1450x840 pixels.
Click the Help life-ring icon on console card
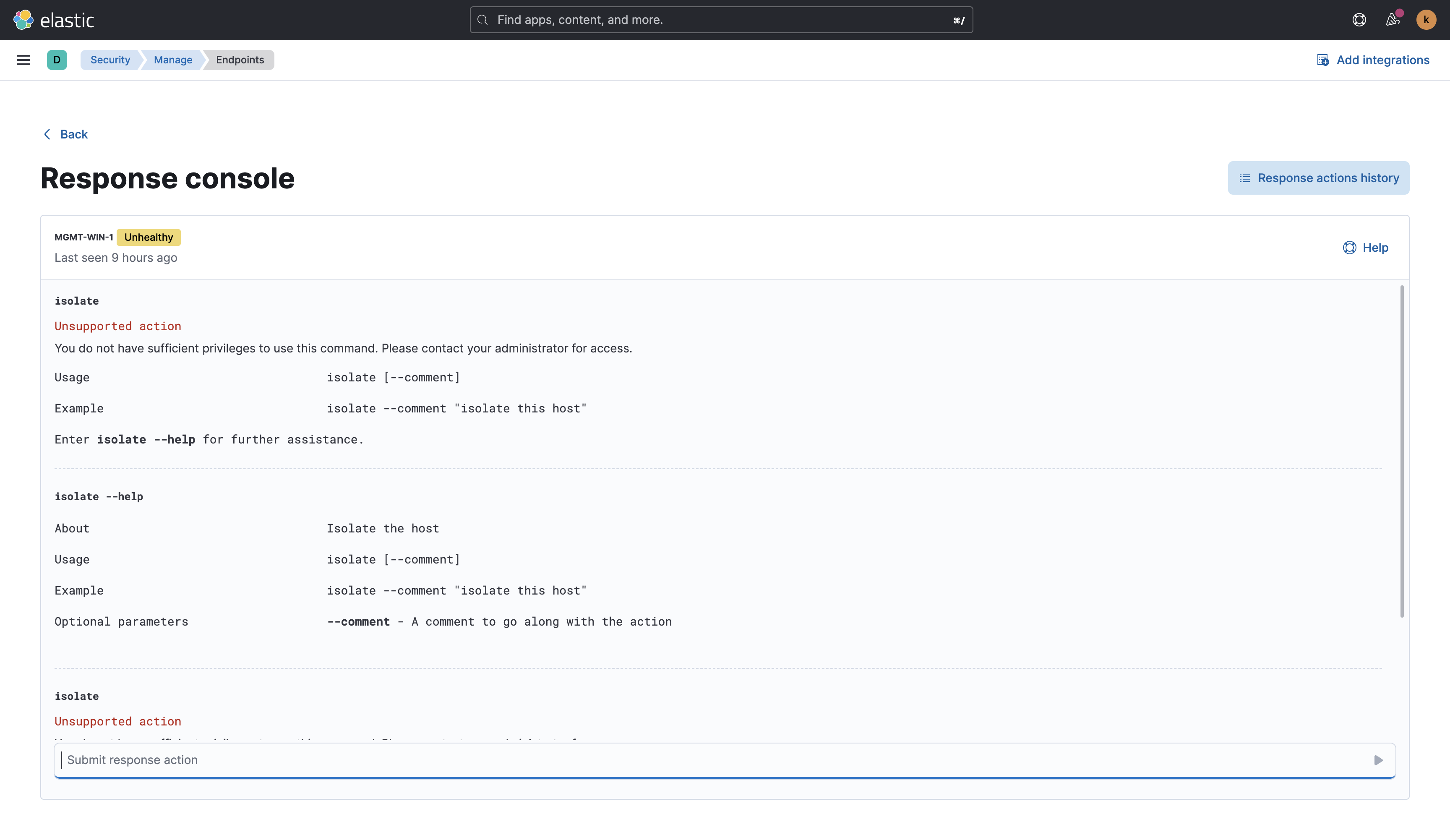point(1351,248)
